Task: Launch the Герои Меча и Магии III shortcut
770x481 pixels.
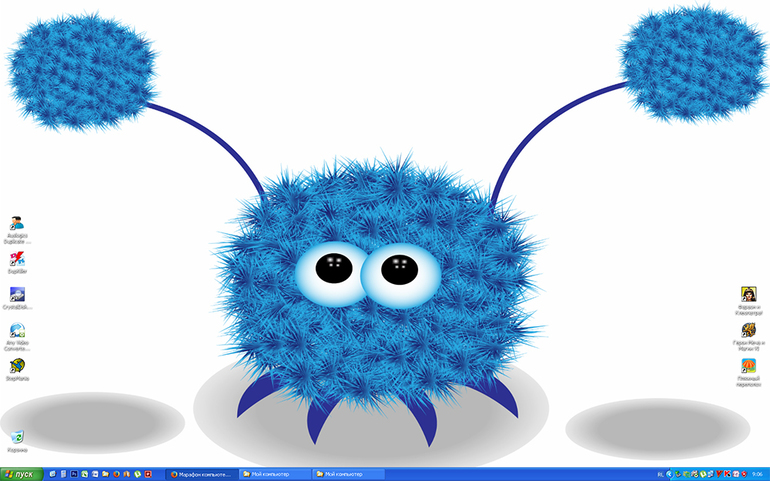Action: [748, 330]
